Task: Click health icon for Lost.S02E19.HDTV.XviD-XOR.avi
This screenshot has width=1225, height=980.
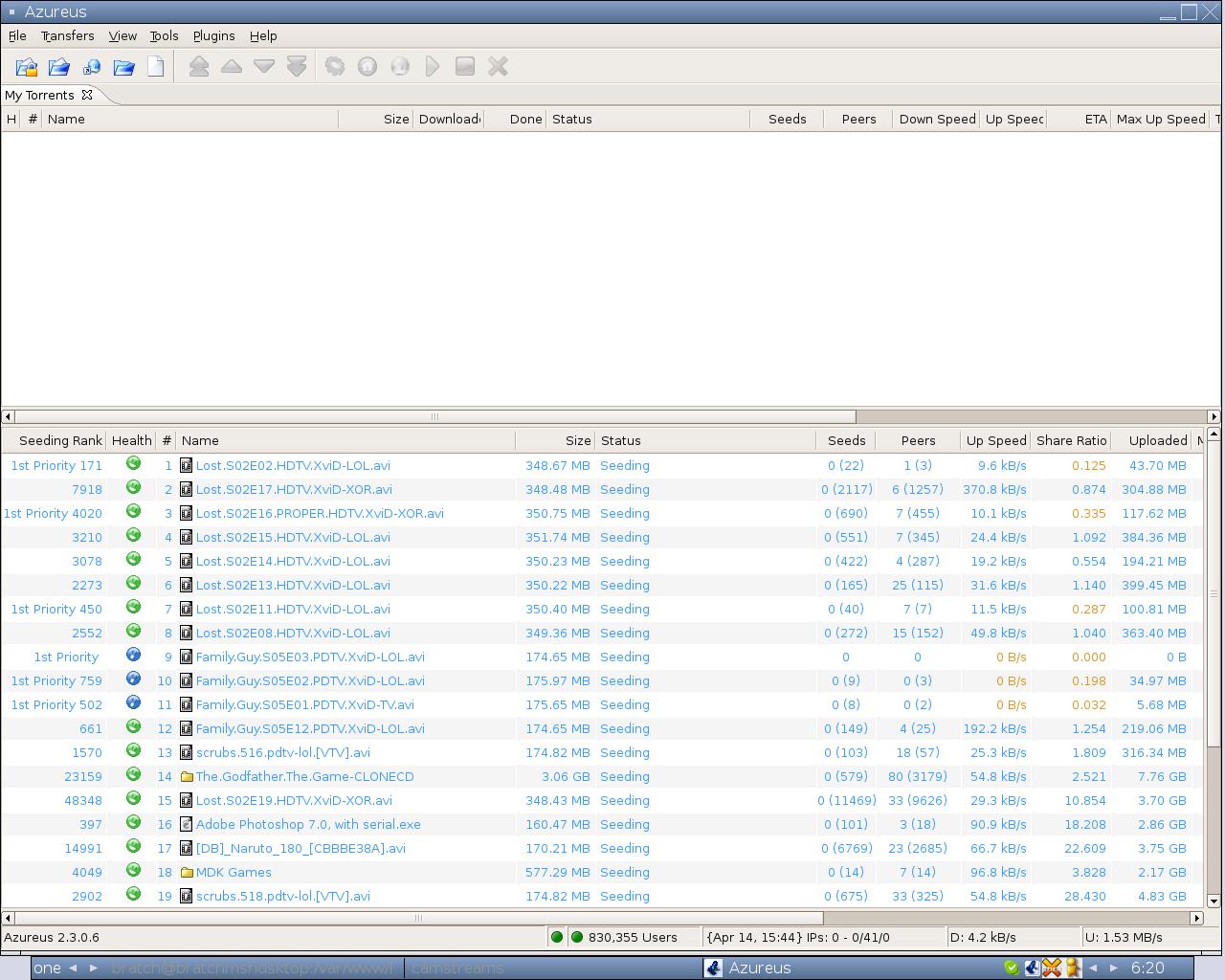Action: [x=133, y=799]
